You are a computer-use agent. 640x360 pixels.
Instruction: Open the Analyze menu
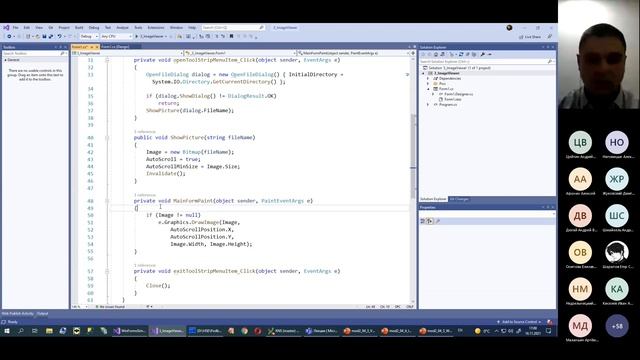122,27
